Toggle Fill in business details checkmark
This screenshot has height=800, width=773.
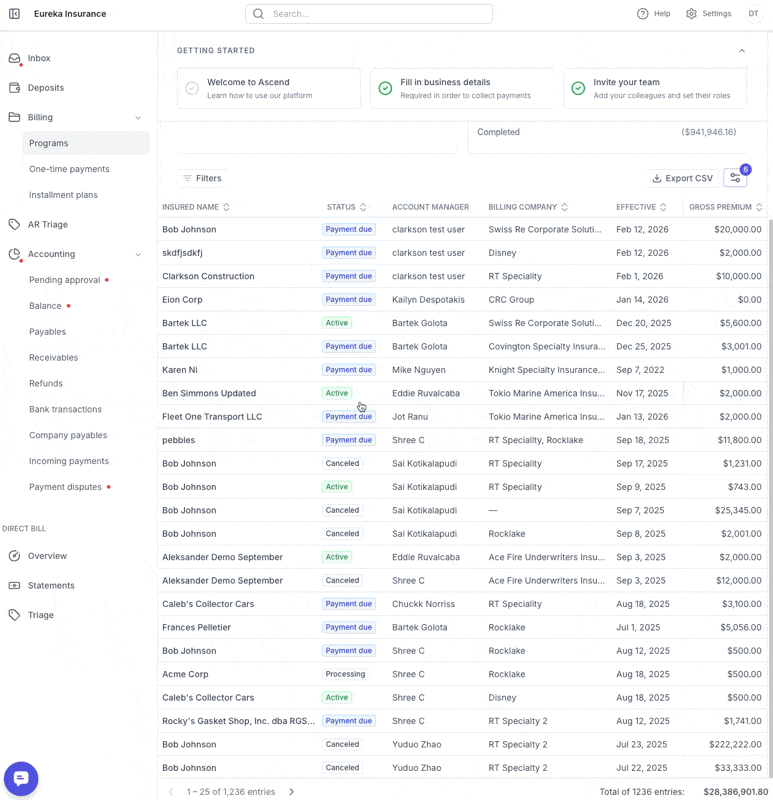tap(385, 88)
